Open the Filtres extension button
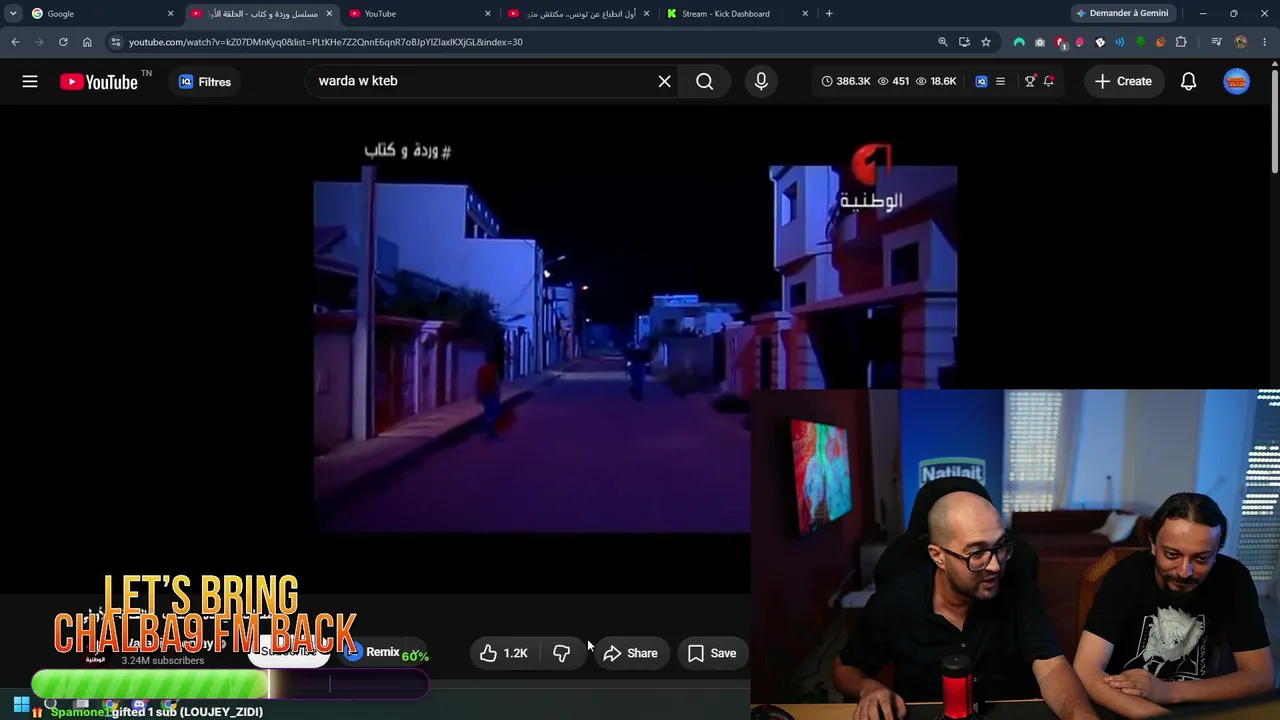Image resolution: width=1280 pixels, height=720 pixels. [x=205, y=82]
